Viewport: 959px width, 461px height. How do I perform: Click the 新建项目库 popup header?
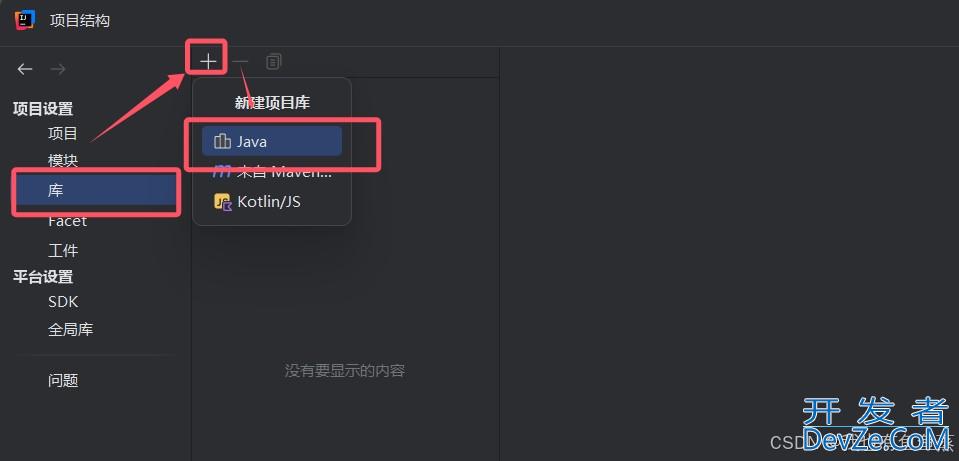click(x=272, y=103)
